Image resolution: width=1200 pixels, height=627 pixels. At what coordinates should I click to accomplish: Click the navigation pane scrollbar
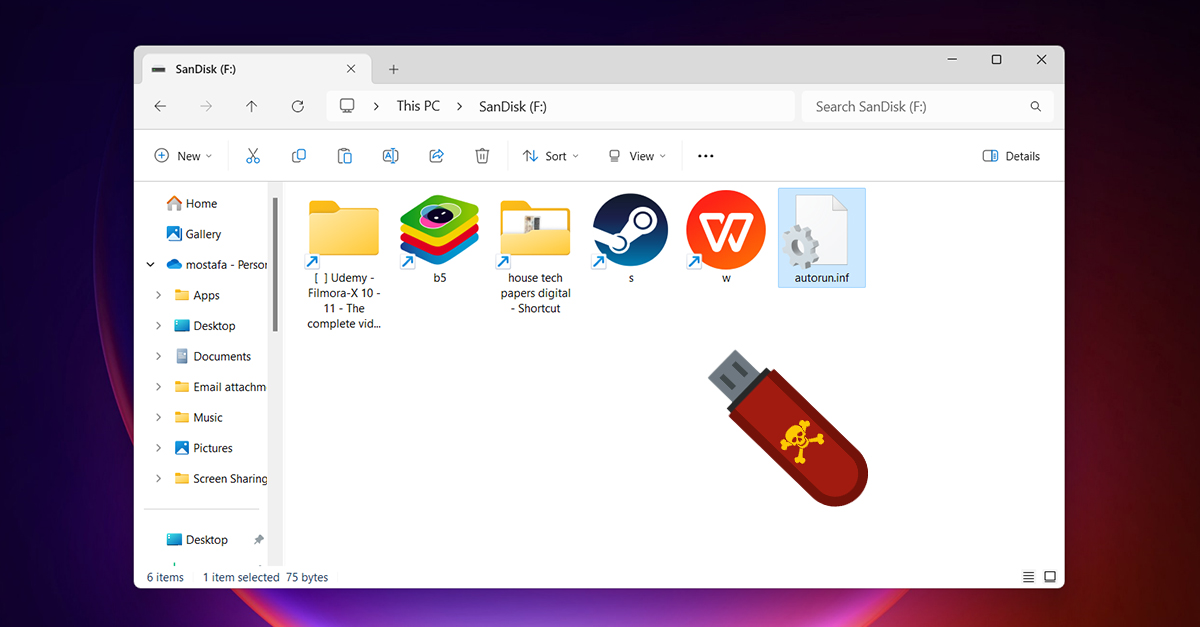tap(275, 265)
